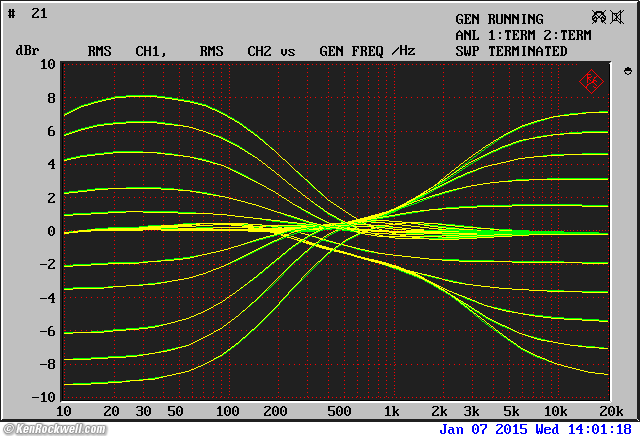640x436 pixels.
Task: Click the GEN FREQ /Hz axis label
Action: tap(367, 51)
